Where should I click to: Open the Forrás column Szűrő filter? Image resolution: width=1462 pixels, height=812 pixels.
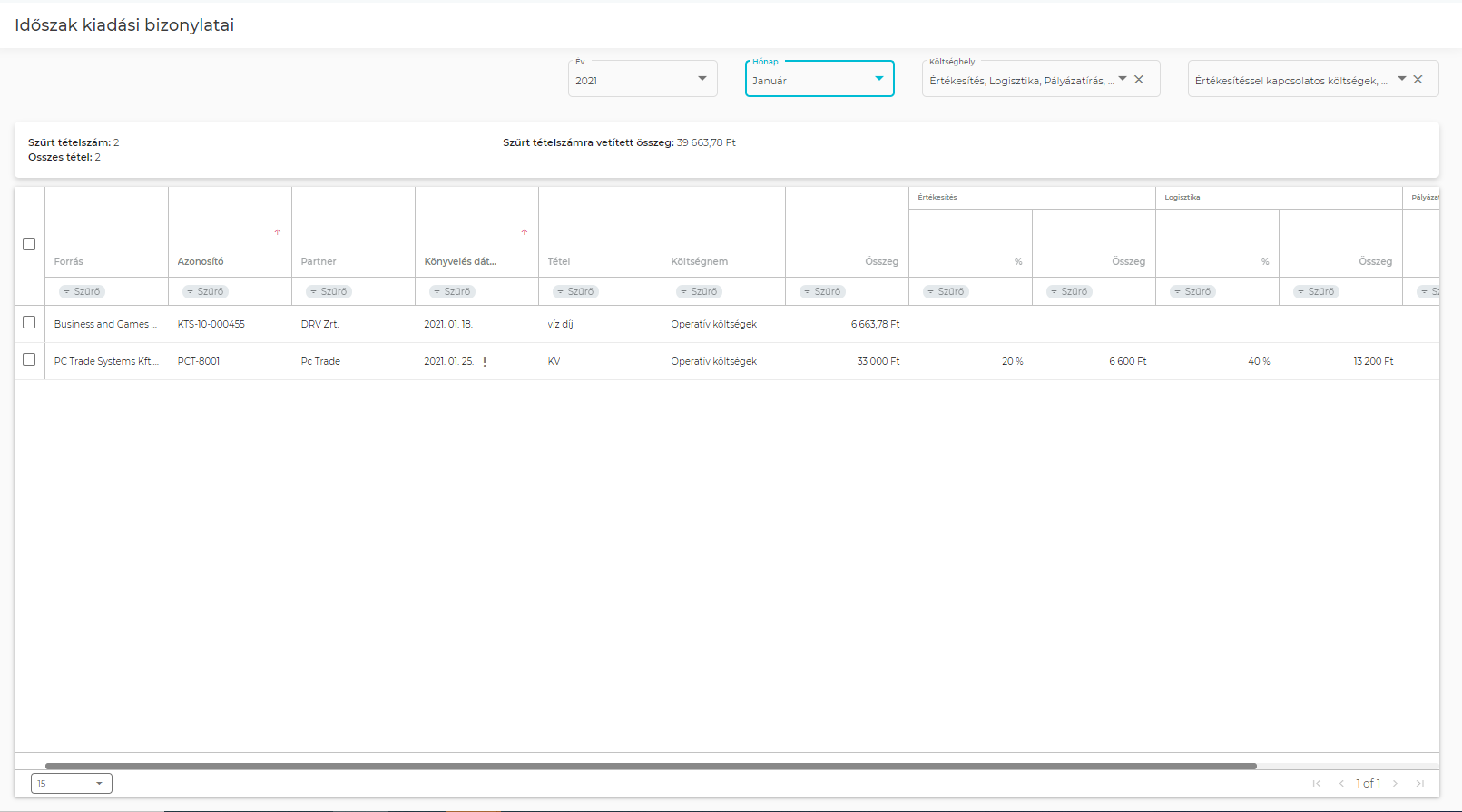coord(82,291)
